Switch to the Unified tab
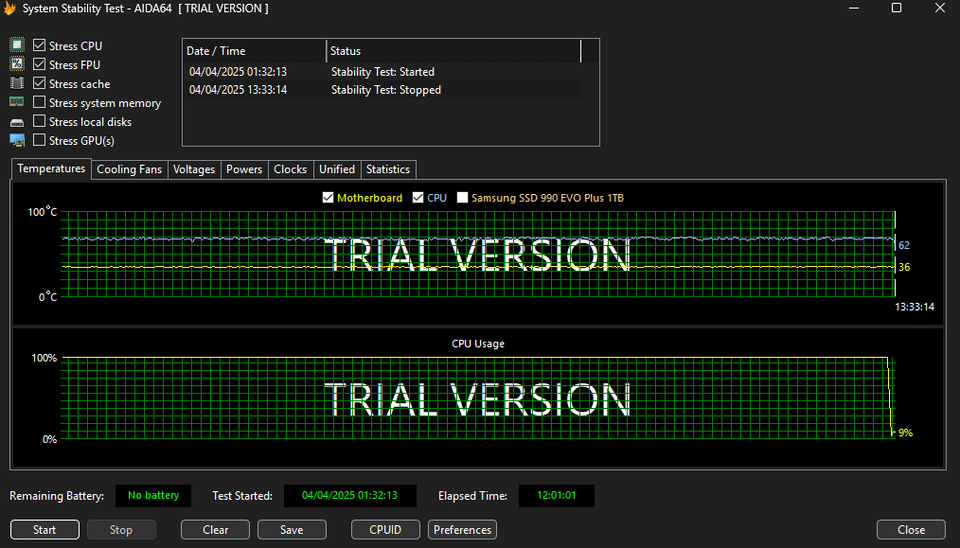Image resolution: width=960 pixels, height=548 pixels. [x=337, y=170]
